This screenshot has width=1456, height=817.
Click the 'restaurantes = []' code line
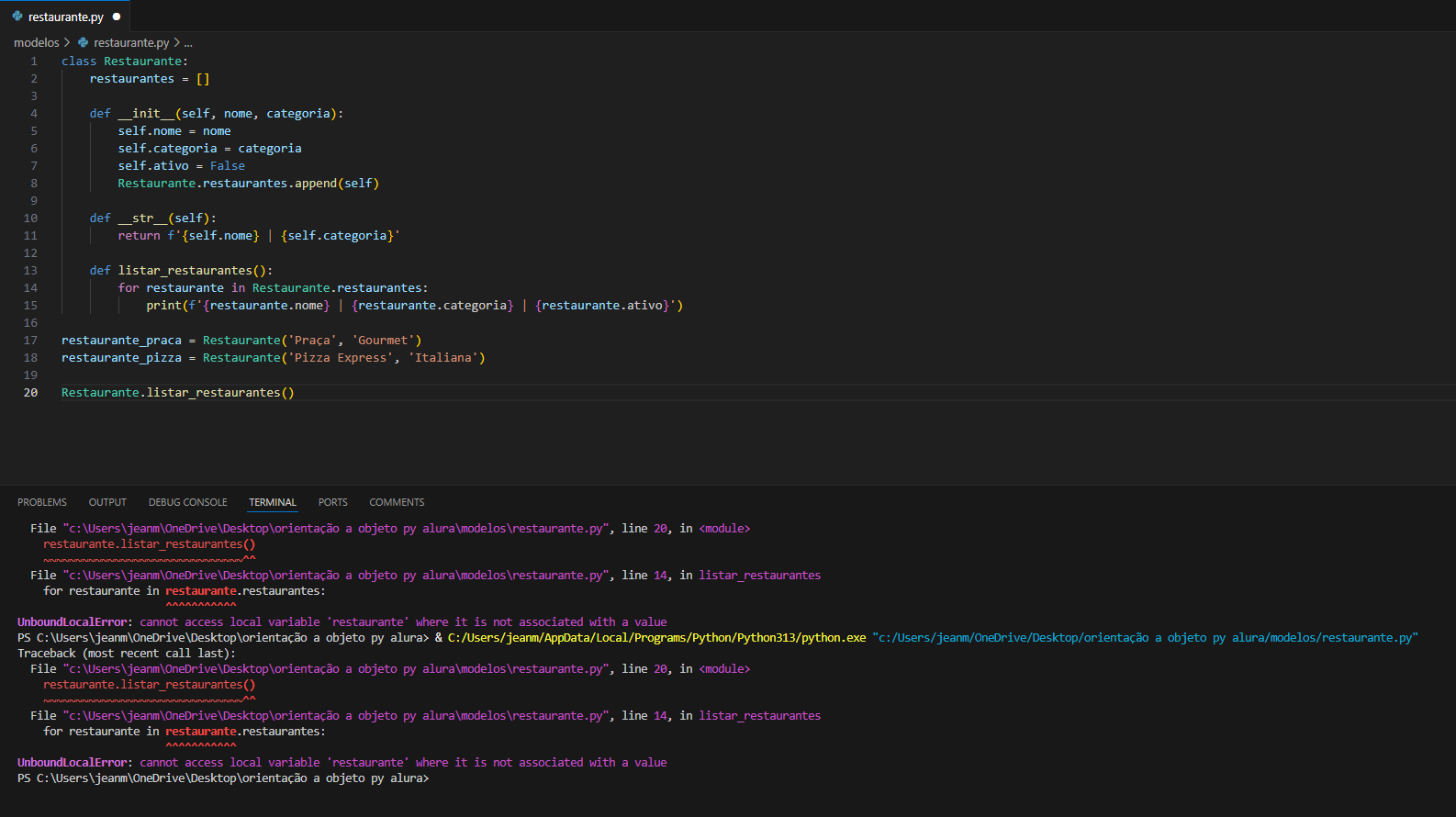pyautogui.click(x=150, y=79)
